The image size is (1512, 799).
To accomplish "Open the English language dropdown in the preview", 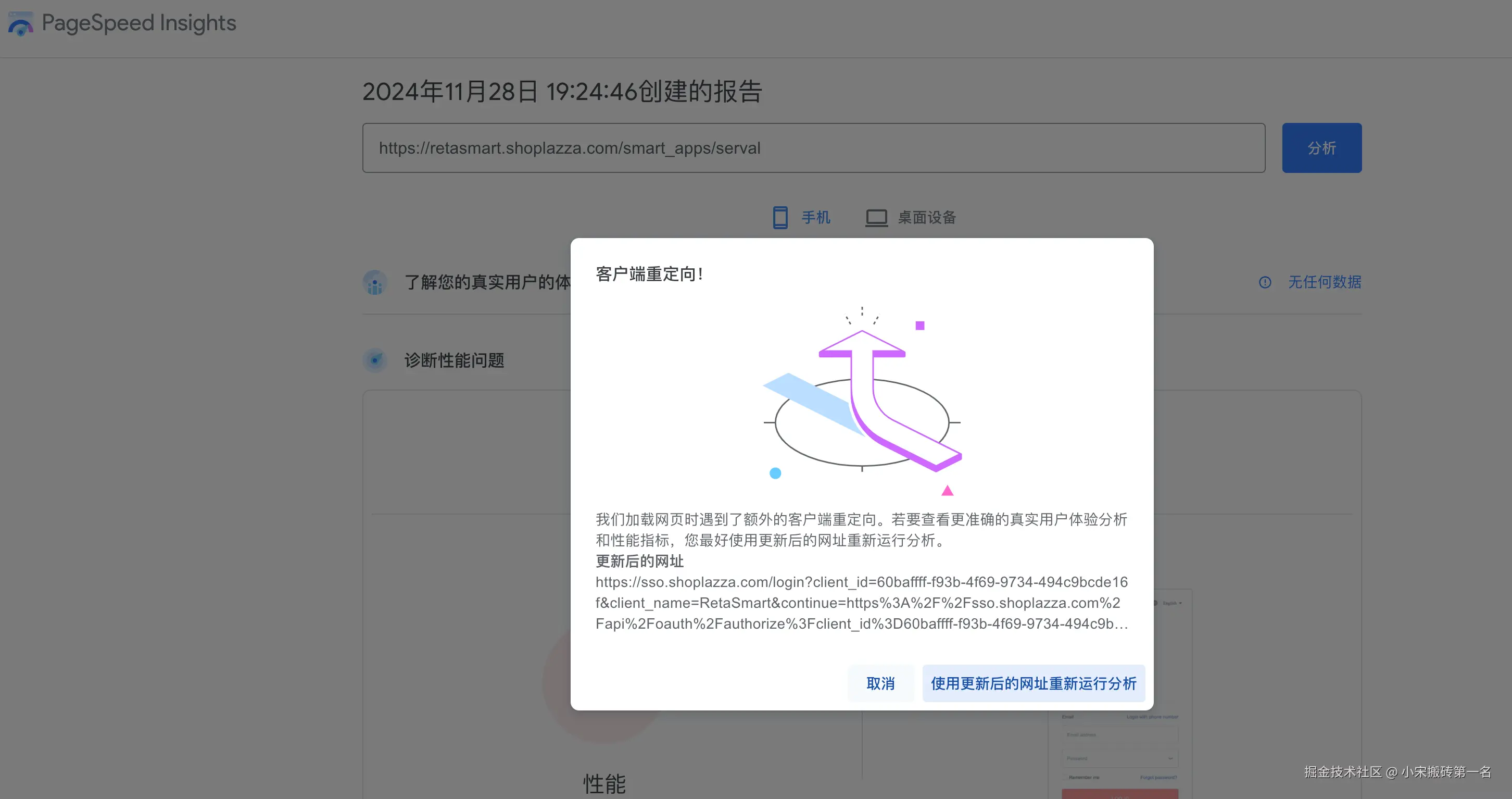I will pos(1172,603).
